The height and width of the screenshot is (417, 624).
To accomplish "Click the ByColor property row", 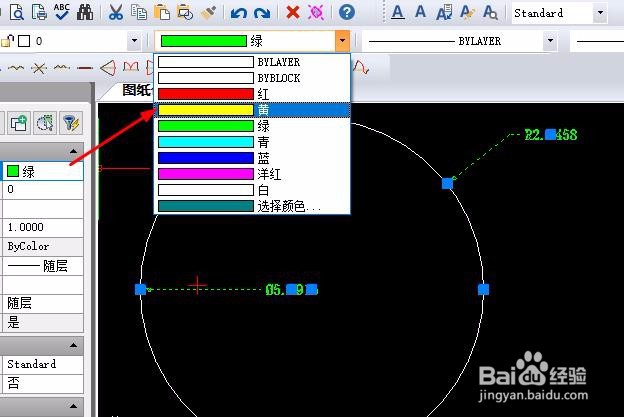I will [43, 247].
